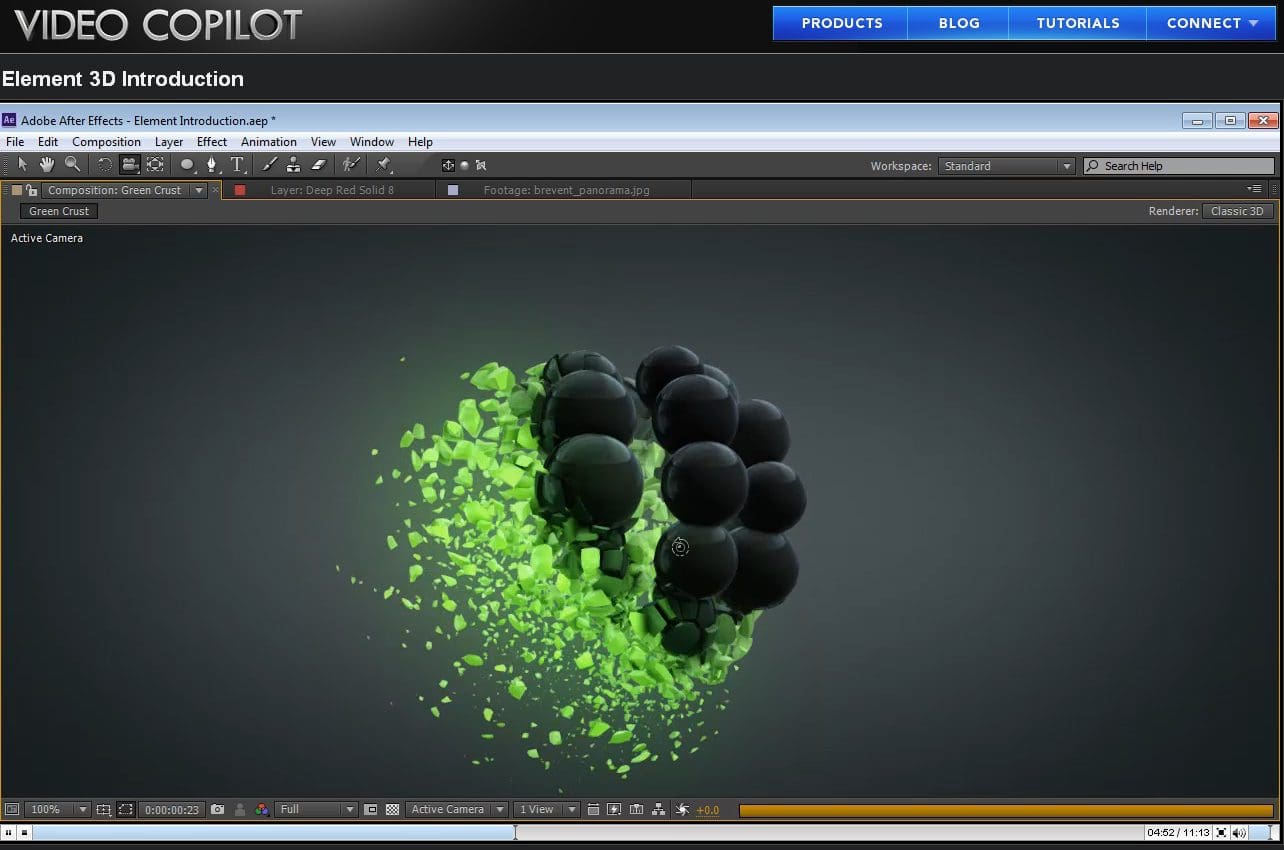Go to Products page link
Image resolution: width=1284 pixels, height=850 pixels.
click(841, 23)
